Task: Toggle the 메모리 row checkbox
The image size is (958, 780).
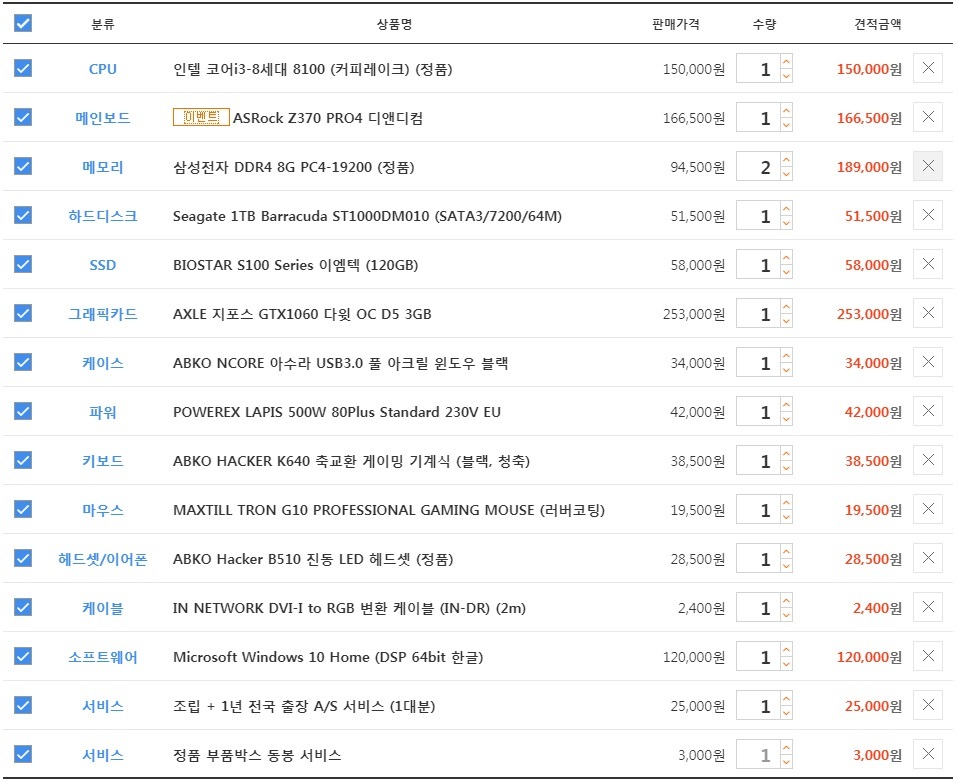Action: 23,166
